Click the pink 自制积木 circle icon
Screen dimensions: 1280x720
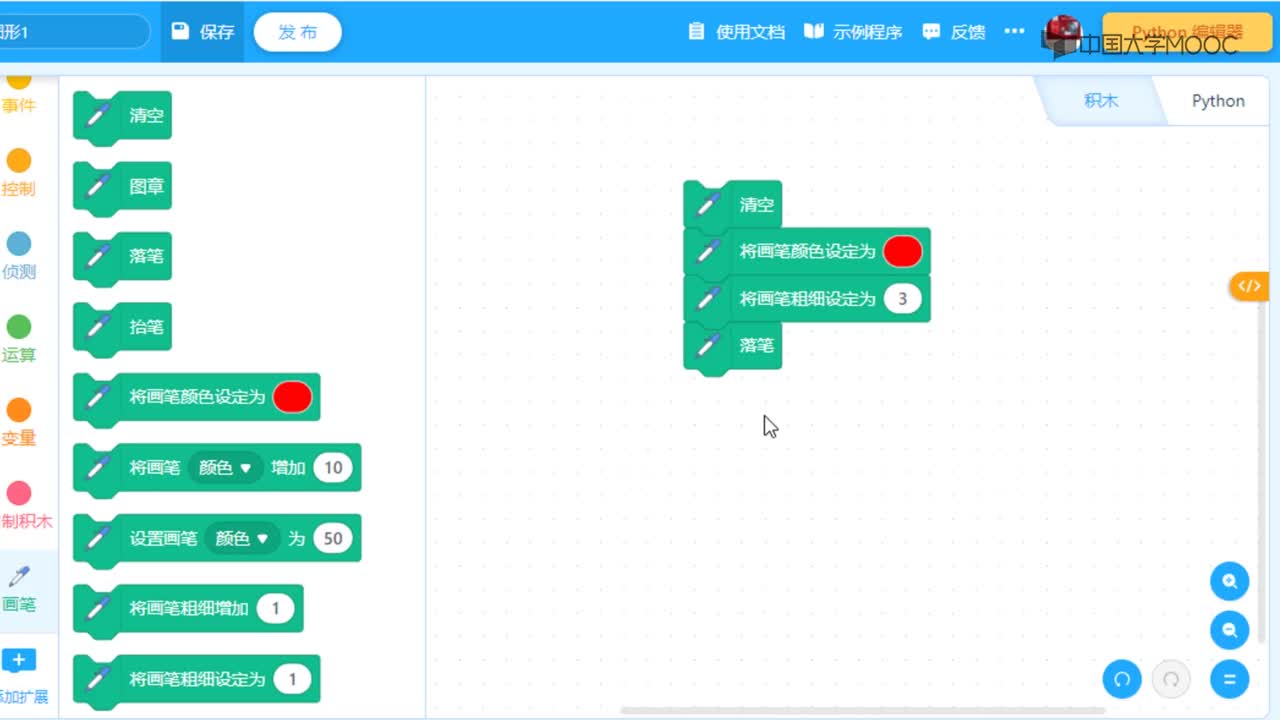point(19,492)
